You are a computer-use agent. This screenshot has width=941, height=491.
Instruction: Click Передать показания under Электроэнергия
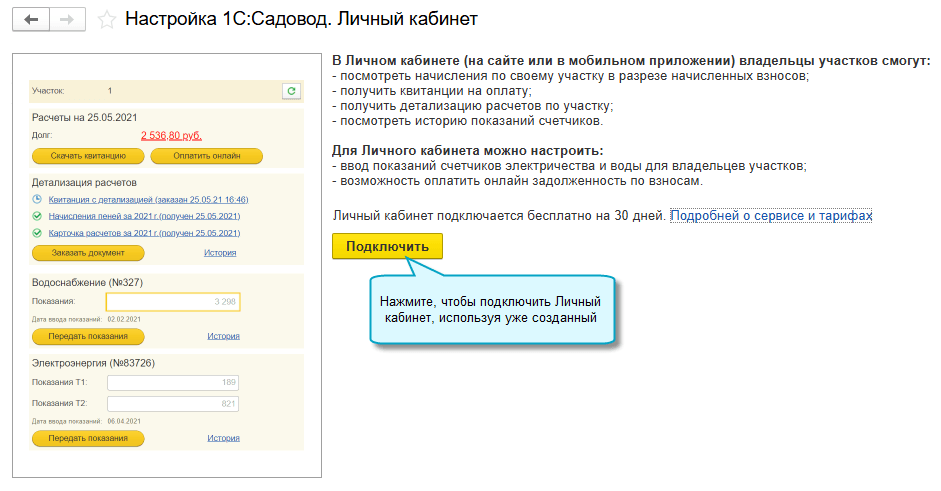click(x=88, y=439)
